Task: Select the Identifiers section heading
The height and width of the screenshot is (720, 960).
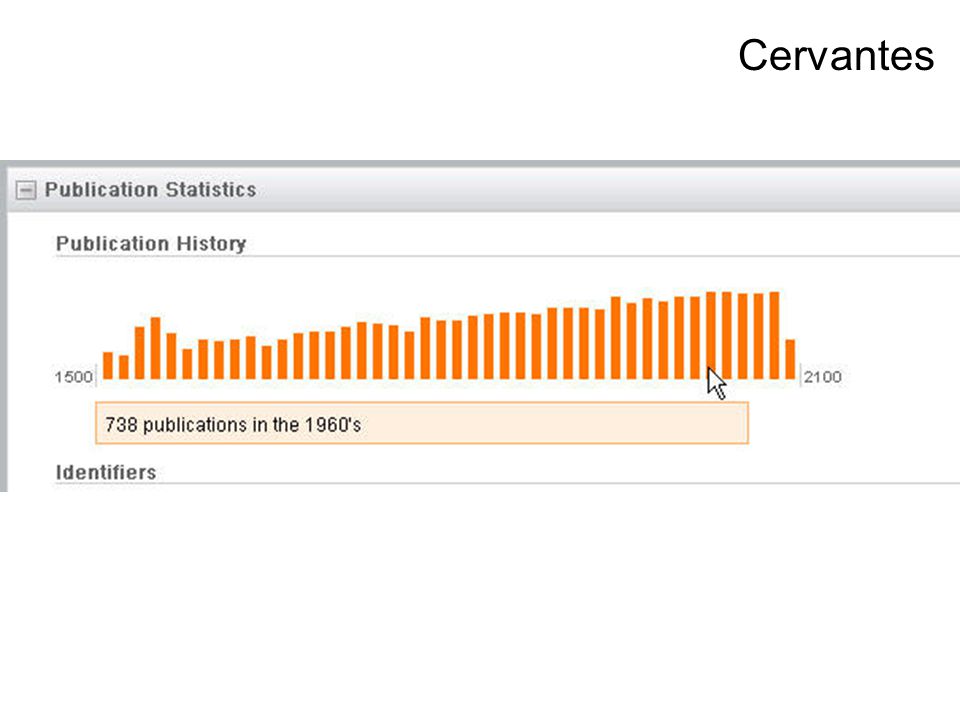Action: click(106, 472)
